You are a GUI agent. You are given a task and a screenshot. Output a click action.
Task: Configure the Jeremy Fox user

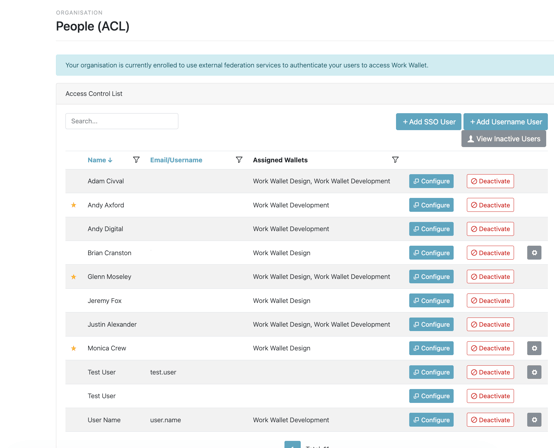pyautogui.click(x=431, y=301)
